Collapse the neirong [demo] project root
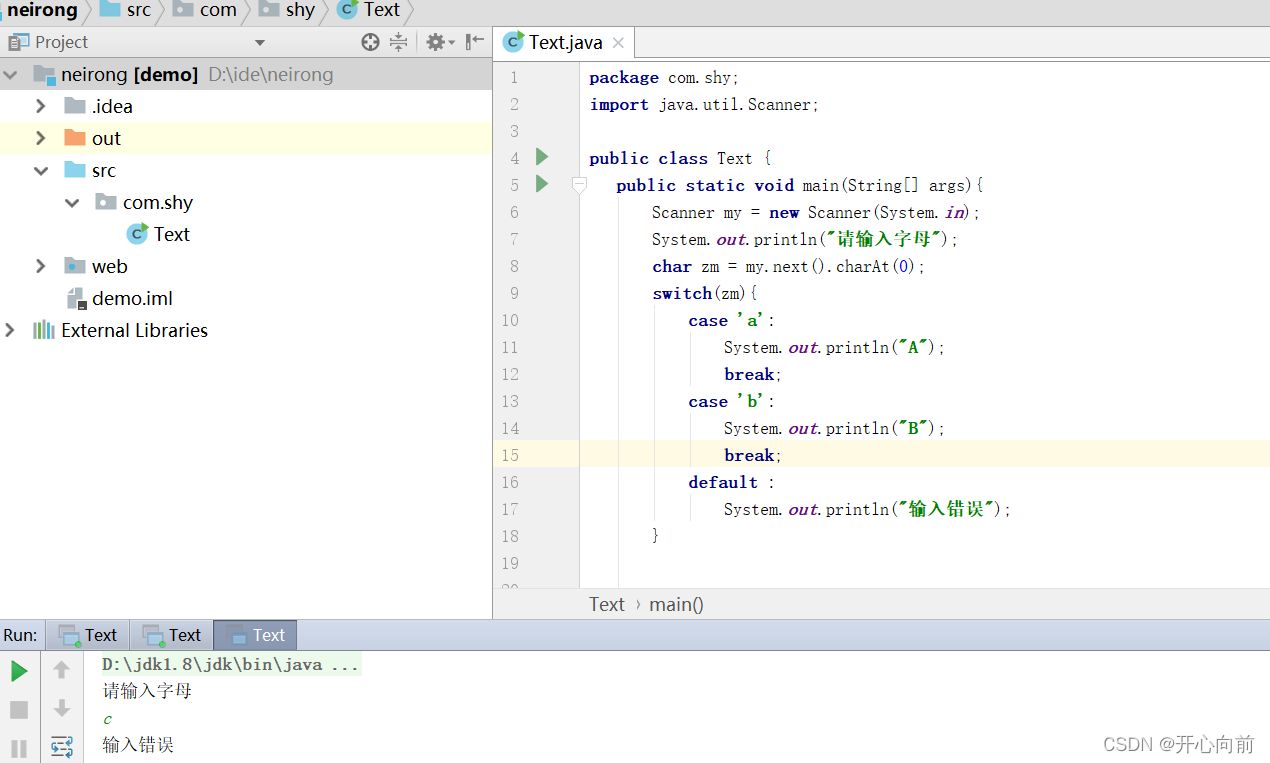The image size is (1270, 763). [11, 75]
